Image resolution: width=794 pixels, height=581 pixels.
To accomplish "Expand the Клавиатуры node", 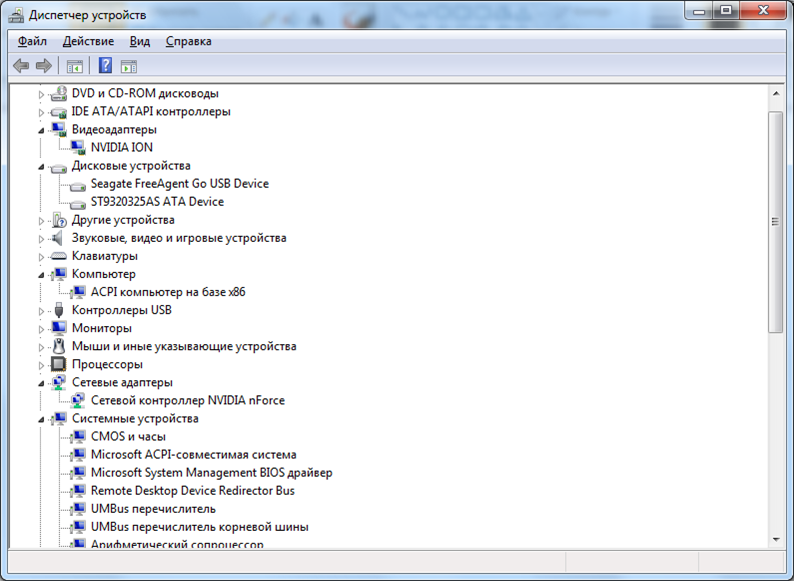I will [42, 257].
